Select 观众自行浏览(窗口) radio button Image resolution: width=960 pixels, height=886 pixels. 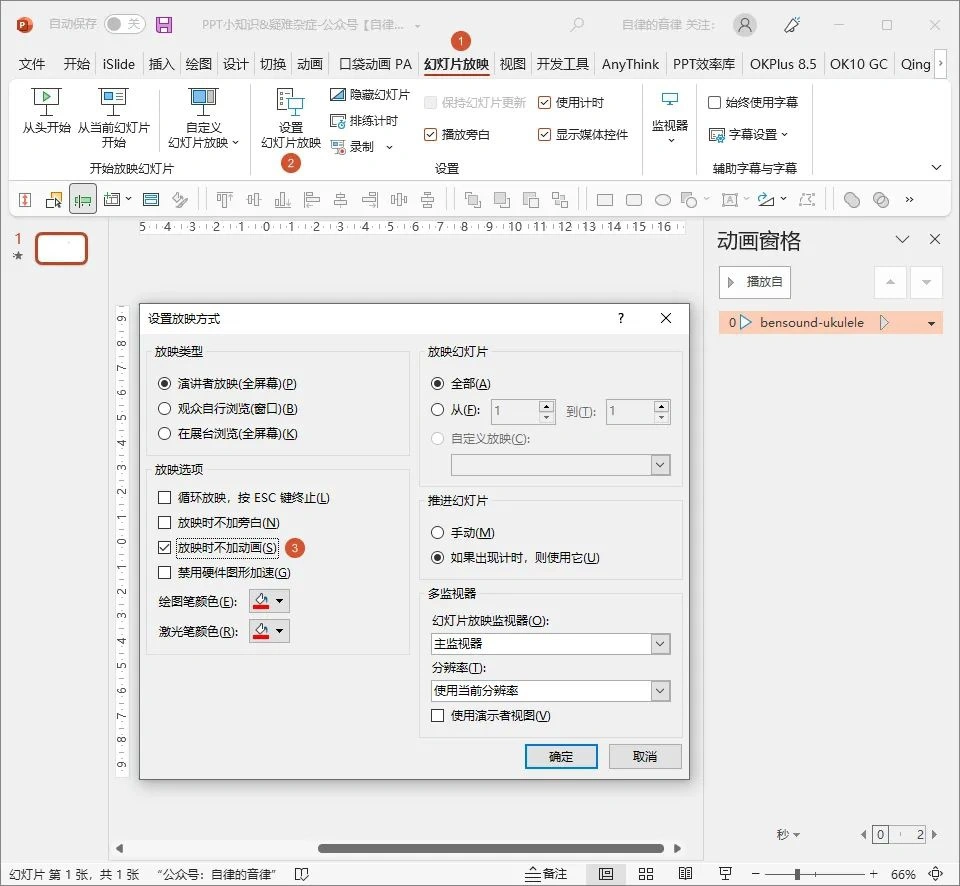164,408
